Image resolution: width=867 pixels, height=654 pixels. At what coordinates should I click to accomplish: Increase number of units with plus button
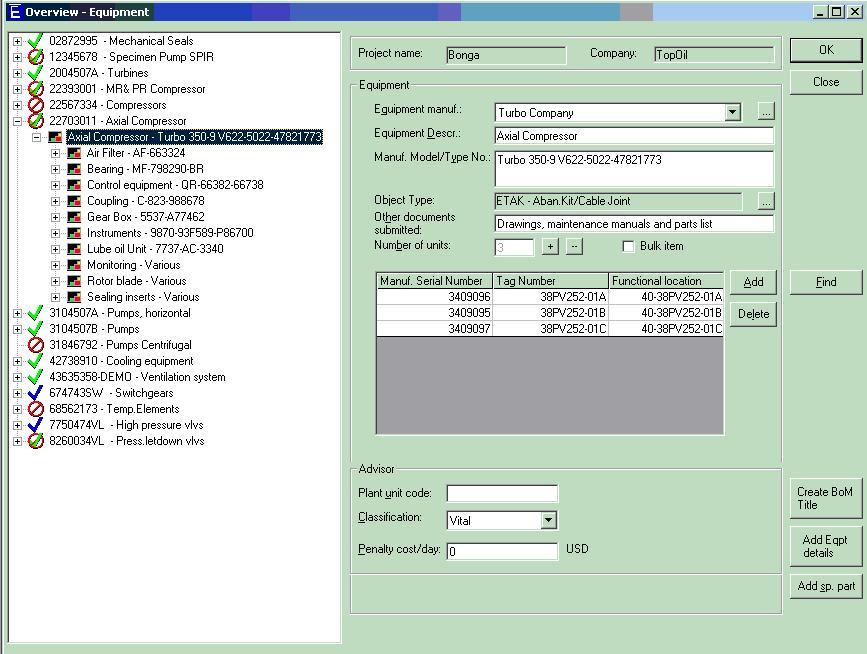click(x=550, y=247)
